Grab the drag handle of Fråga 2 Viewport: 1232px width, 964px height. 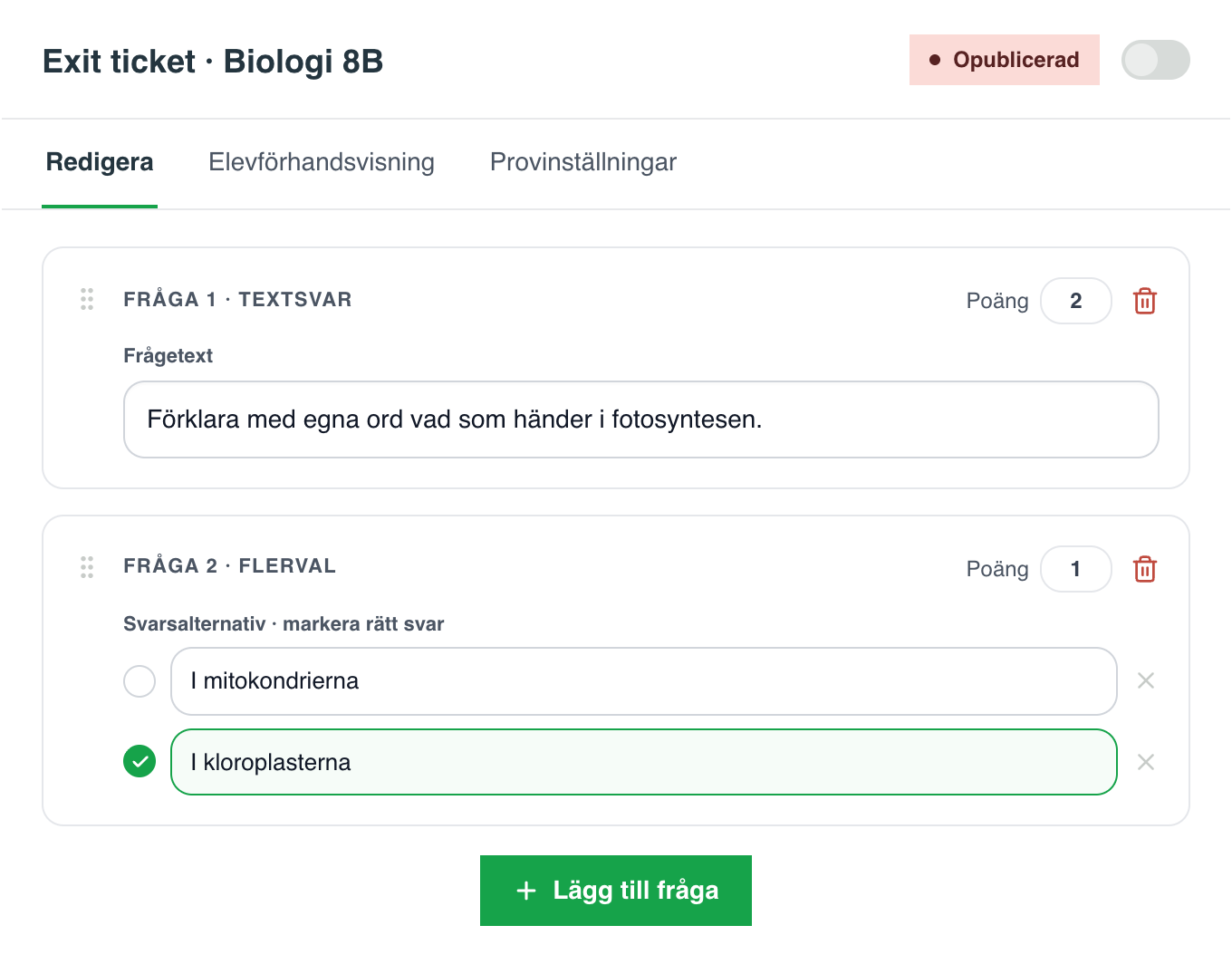click(87, 567)
